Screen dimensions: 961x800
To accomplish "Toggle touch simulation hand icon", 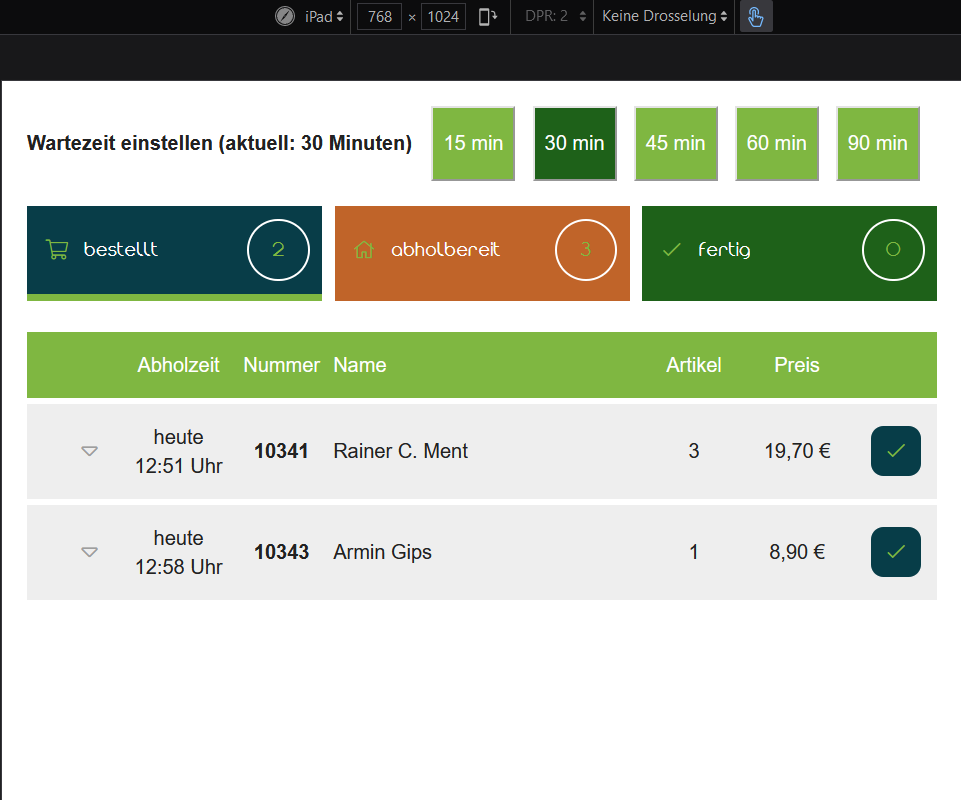I will (756, 17).
